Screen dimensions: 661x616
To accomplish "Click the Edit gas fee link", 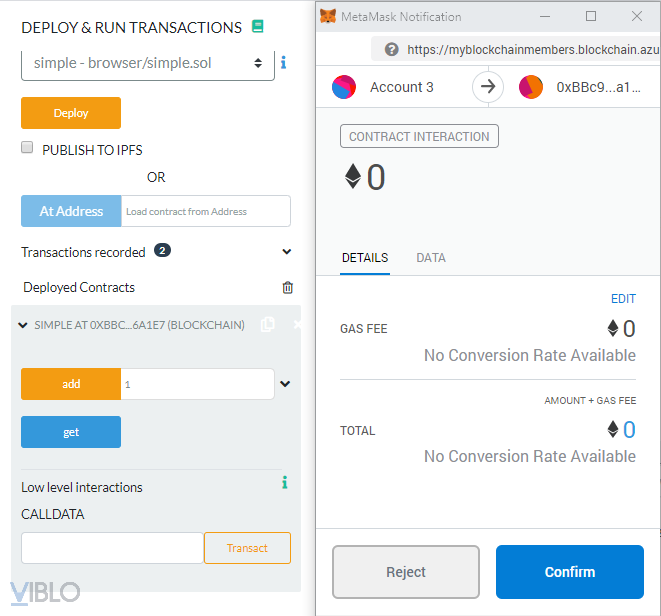I will (623, 299).
